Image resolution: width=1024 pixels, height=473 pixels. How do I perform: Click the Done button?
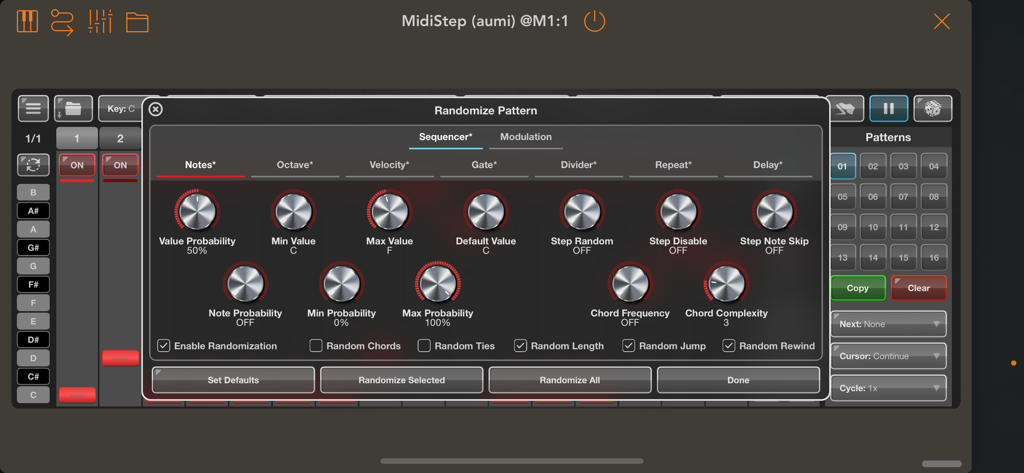[738, 380]
